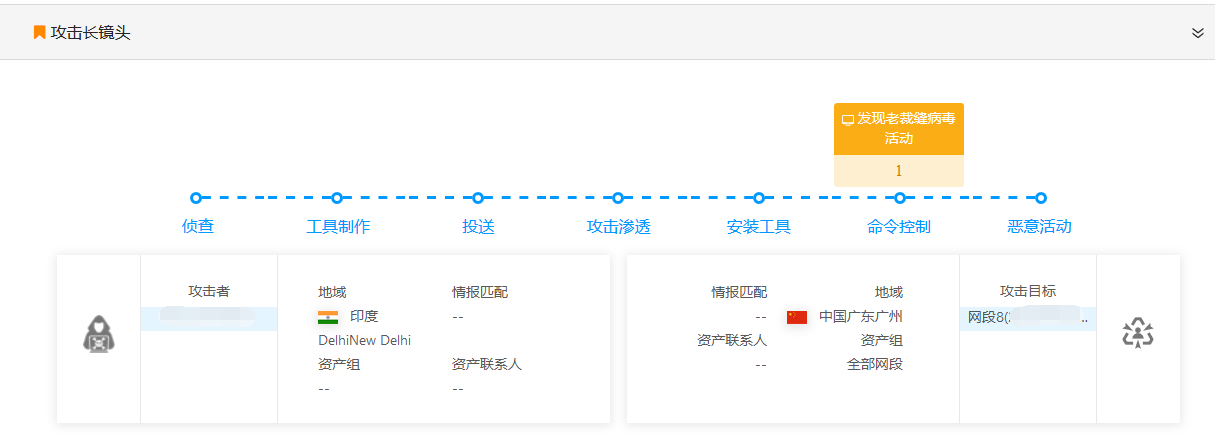1215x440 pixels.
Task: Select the 侦查 stage node on the timeline
Action: coord(196,198)
